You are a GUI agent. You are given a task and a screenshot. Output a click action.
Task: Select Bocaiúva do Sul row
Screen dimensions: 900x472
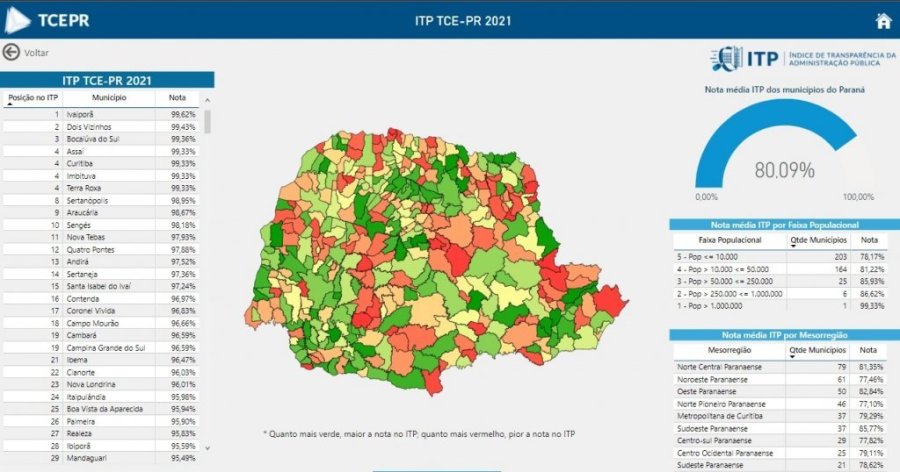point(100,139)
